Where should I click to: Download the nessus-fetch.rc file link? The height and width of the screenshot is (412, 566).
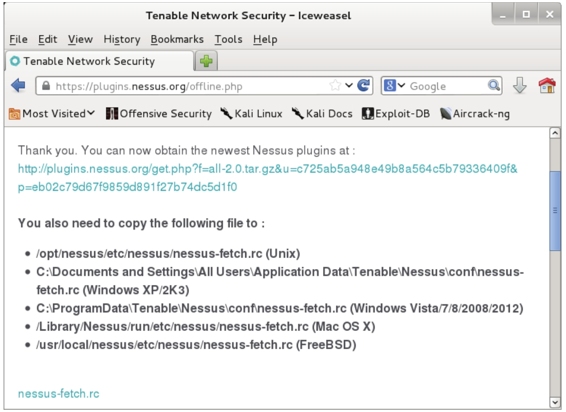click(58, 394)
